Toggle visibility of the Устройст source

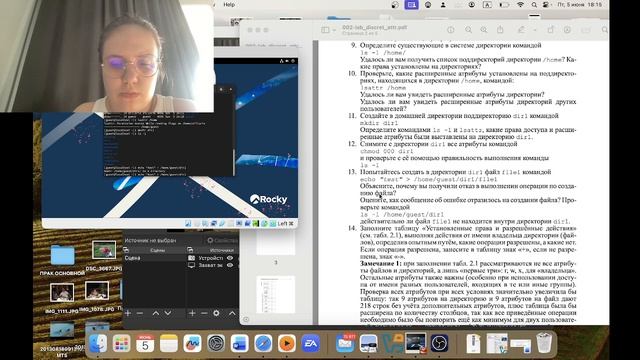[230, 258]
